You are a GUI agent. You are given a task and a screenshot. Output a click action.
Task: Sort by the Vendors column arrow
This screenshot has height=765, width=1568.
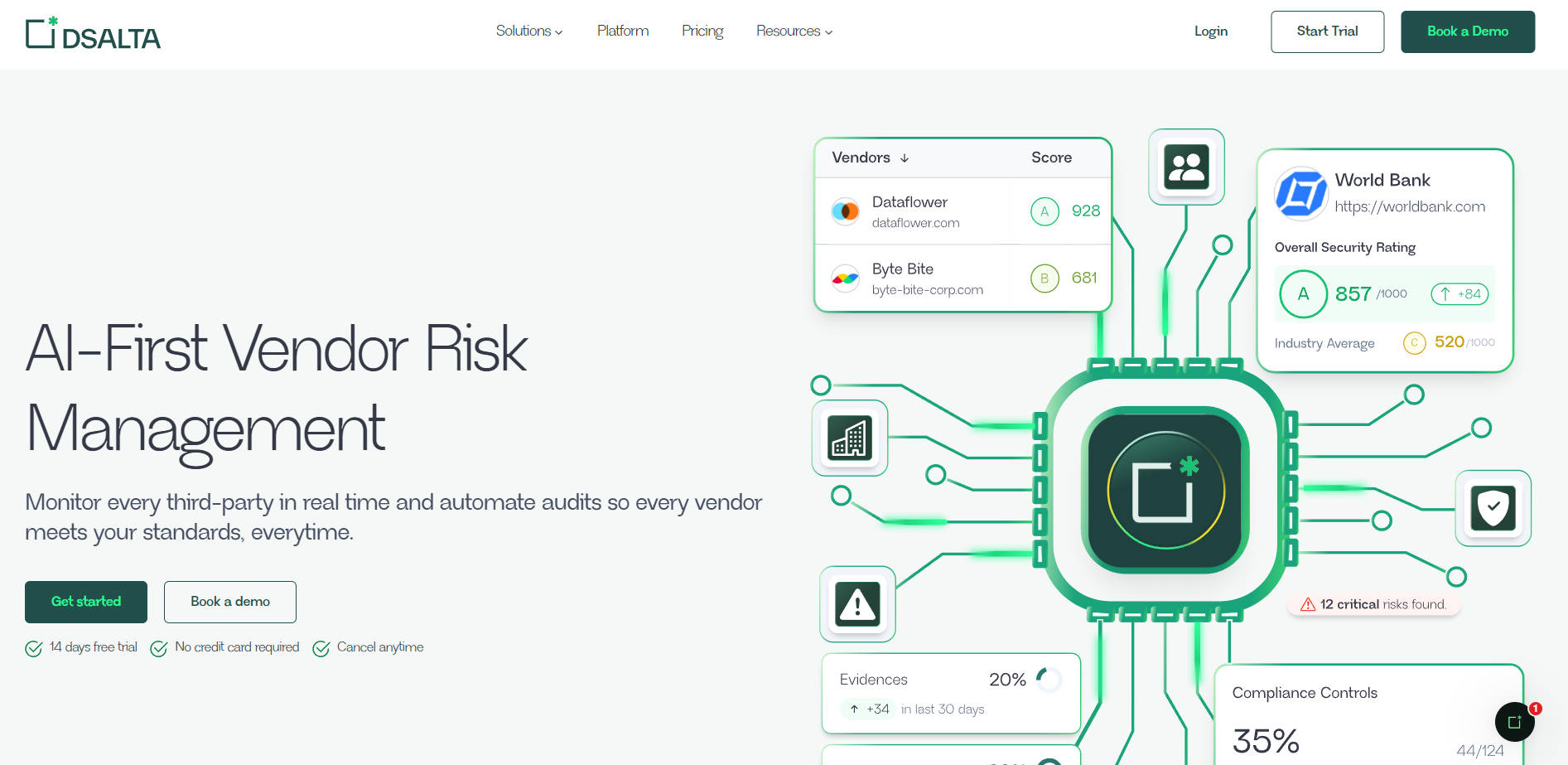pyautogui.click(x=905, y=158)
